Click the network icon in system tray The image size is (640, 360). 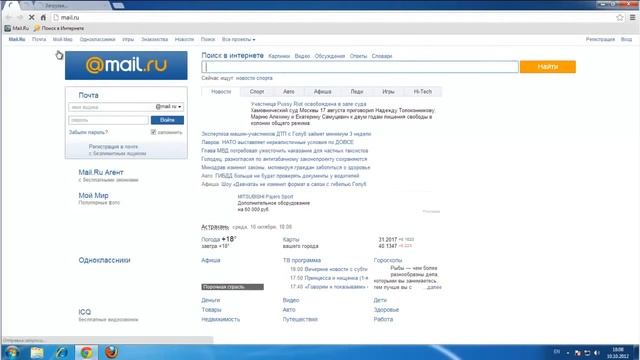pos(587,353)
